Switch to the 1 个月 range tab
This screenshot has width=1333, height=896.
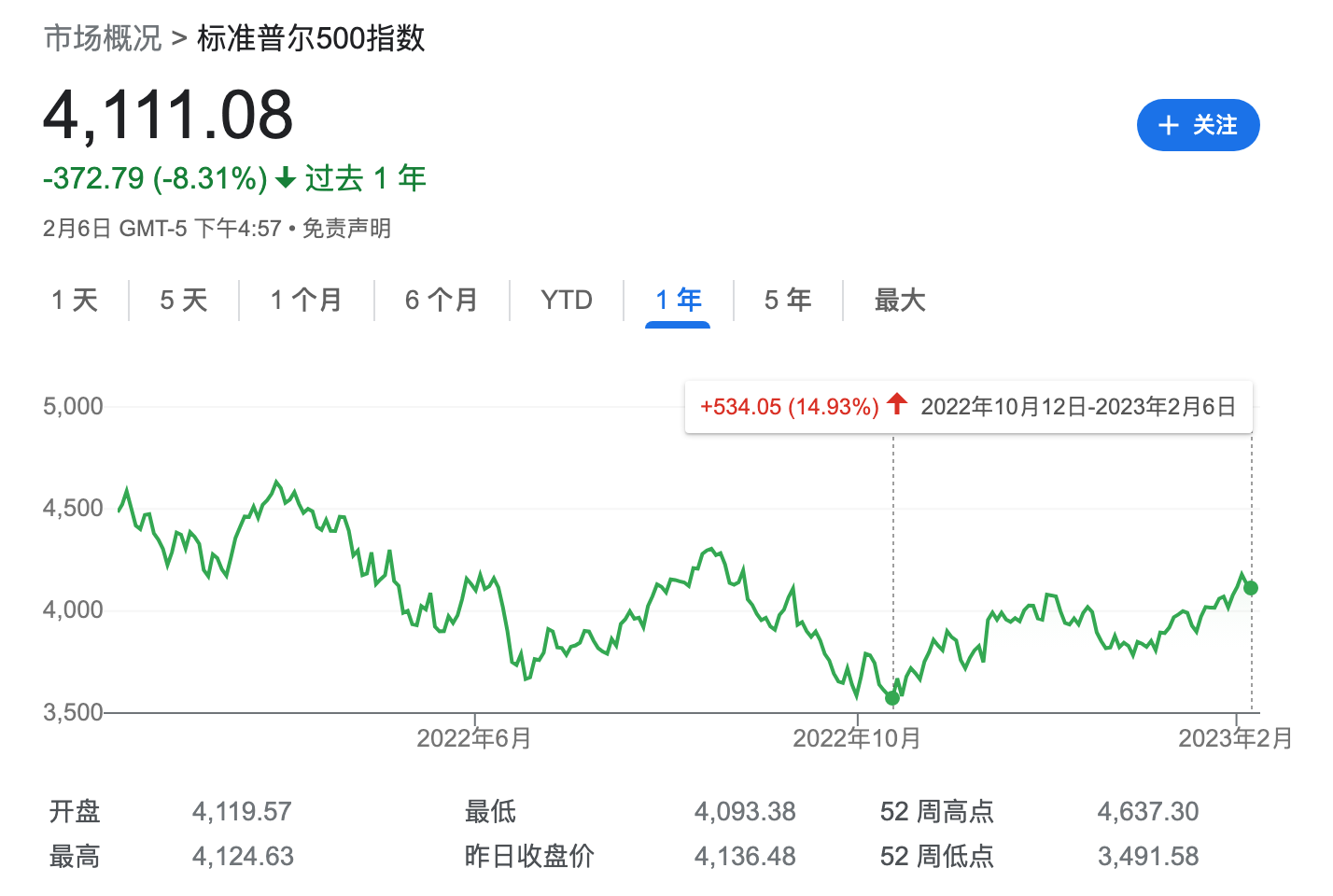[x=306, y=300]
